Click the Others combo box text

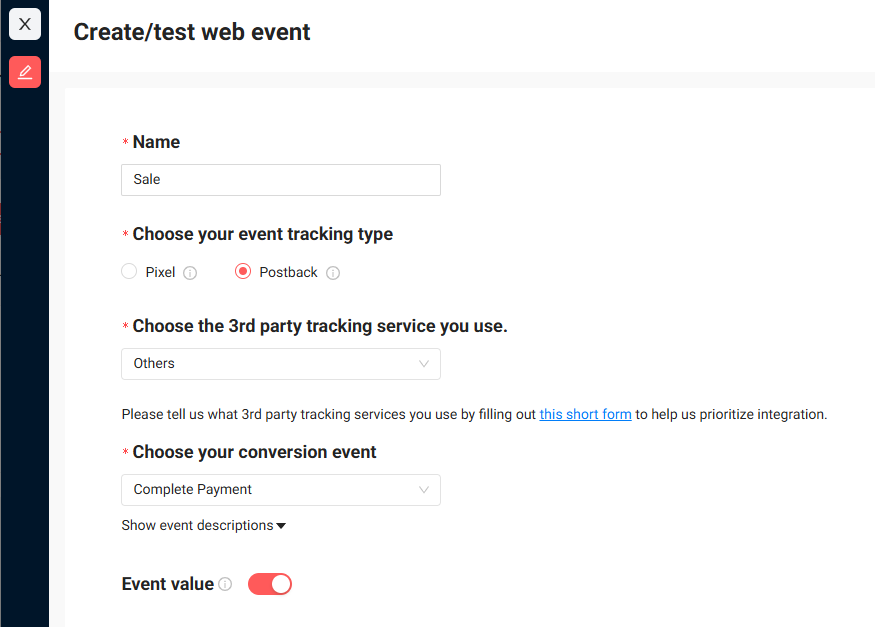pyautogui.click(x=154, y=364)
